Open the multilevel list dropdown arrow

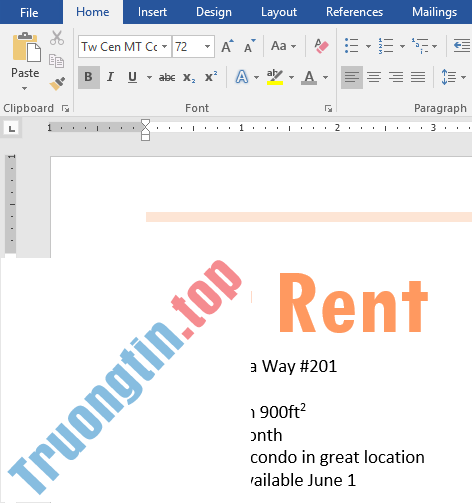435,46
